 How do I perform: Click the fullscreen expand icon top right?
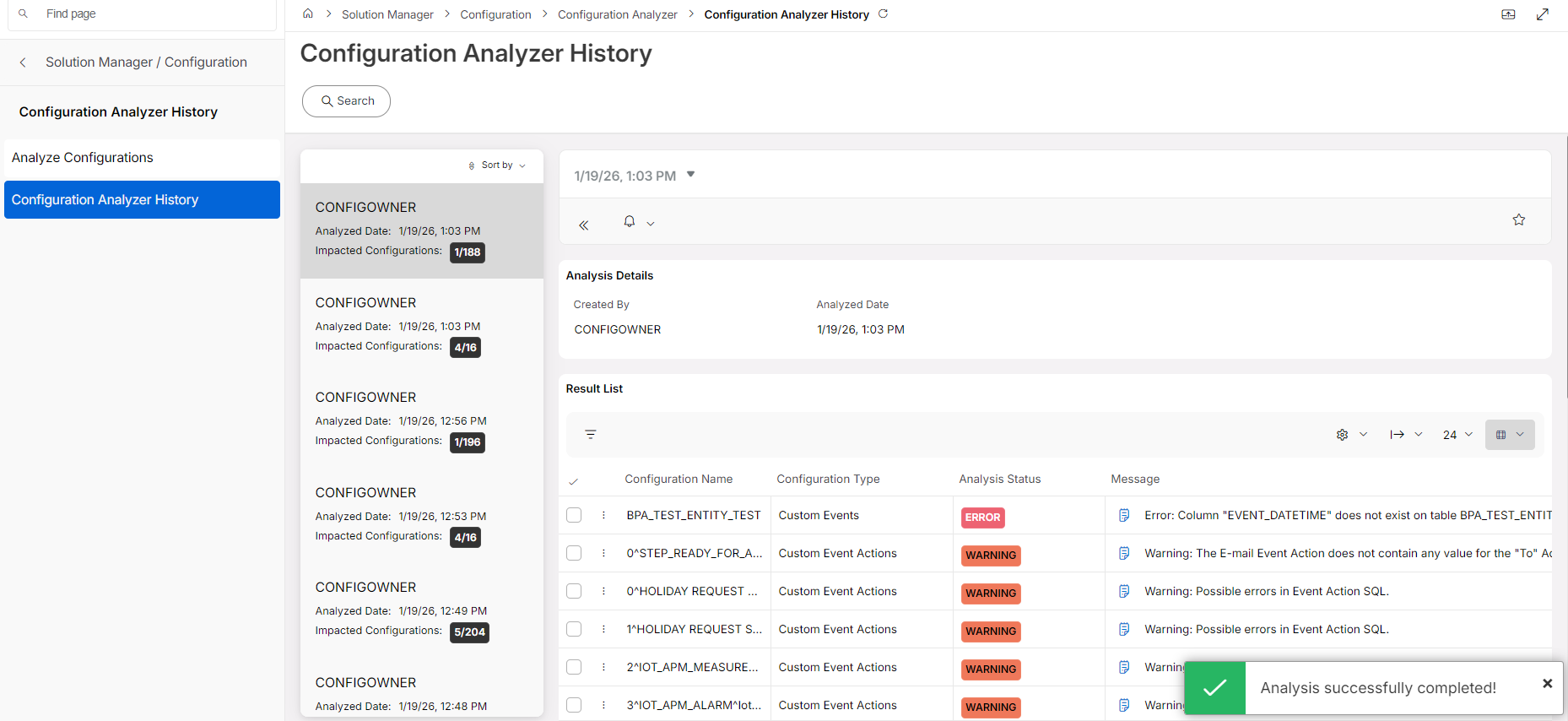pos(1543,14)
